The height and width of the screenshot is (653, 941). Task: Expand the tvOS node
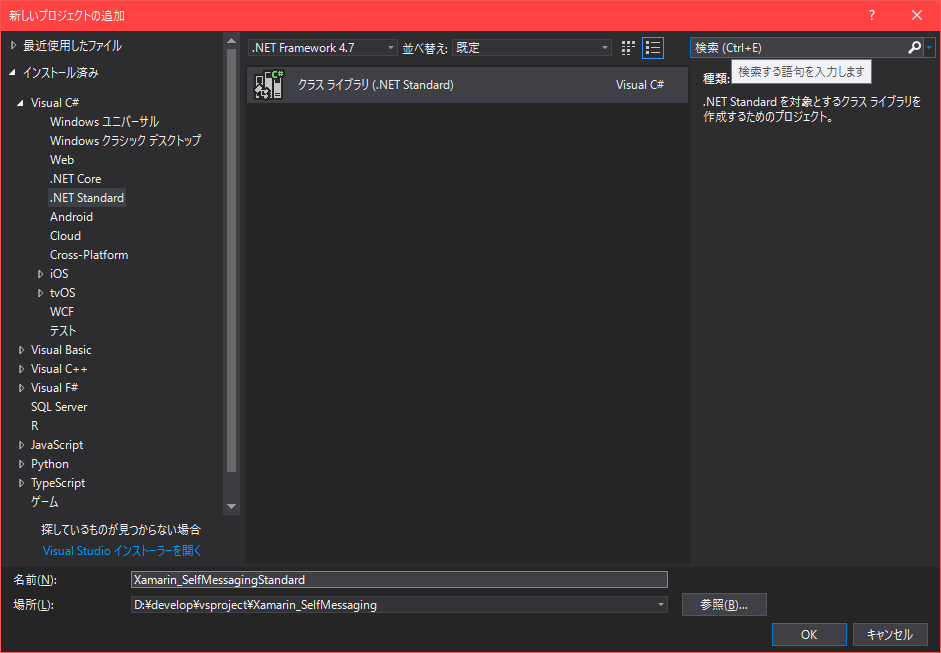(40, 293)
